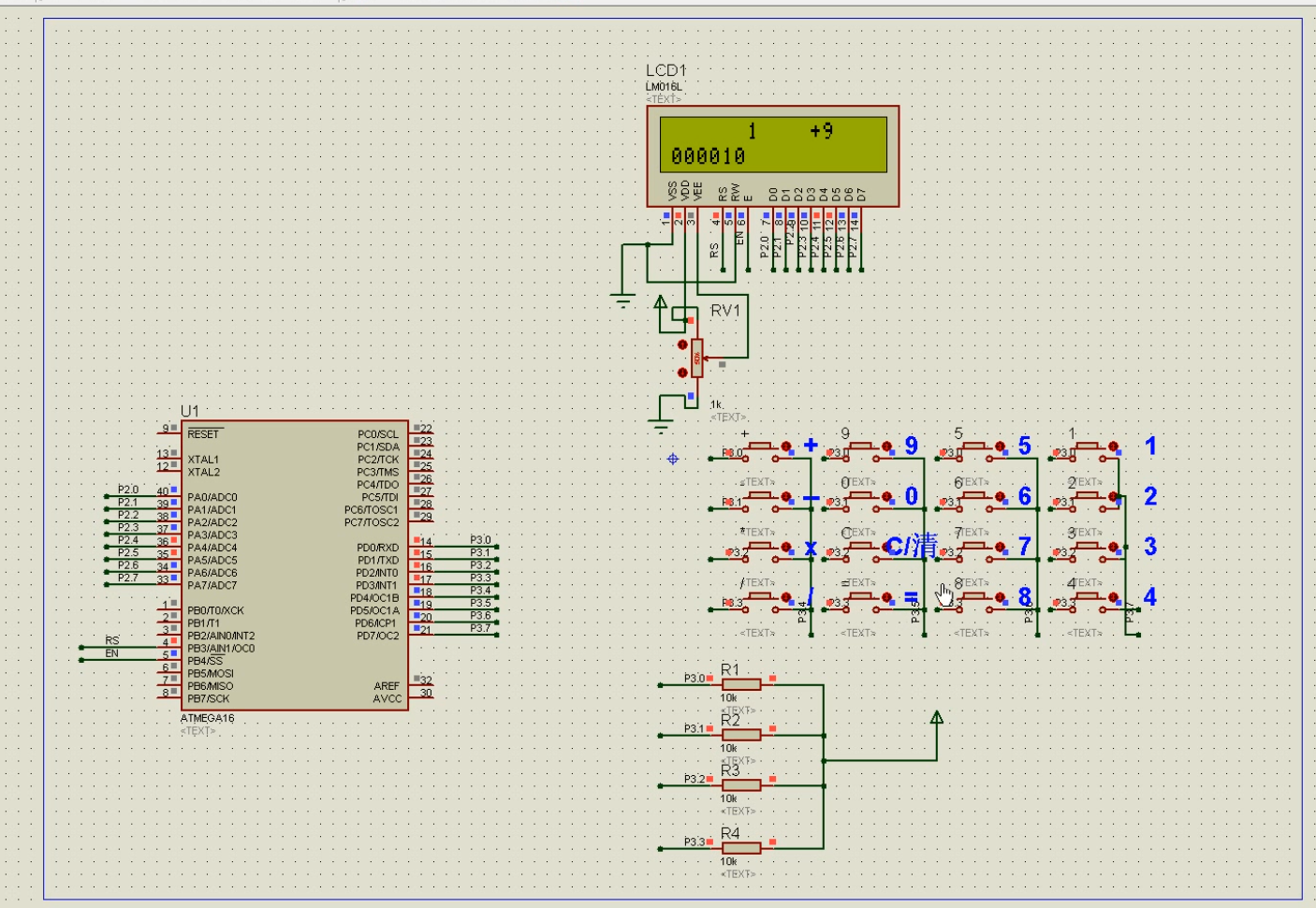Image resolution: width=1316 pixels, height=908 pixels.
Task: Click the RESET pin label on U1
Action: click(x=203, y=434)
